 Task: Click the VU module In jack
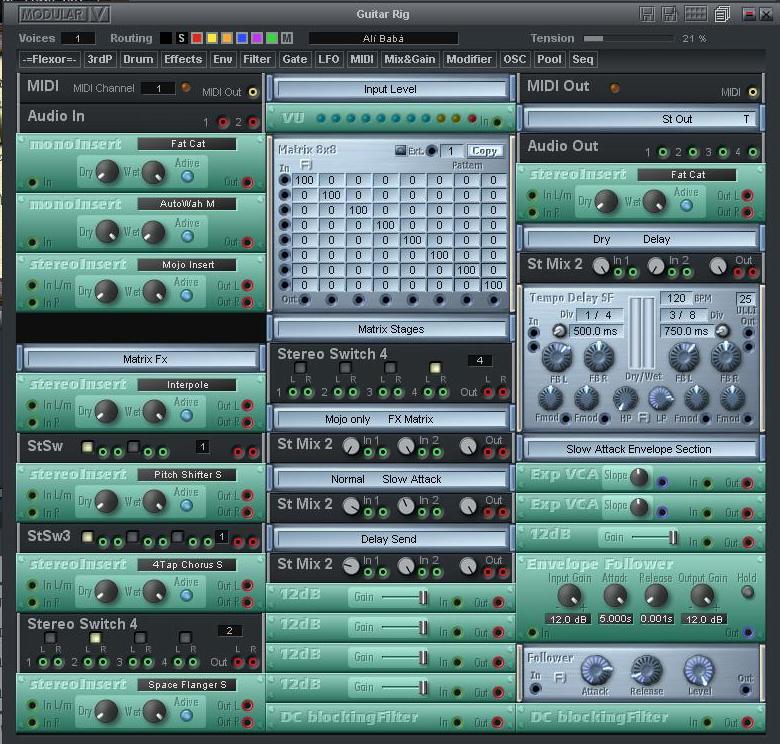click(x=497, y=121)
